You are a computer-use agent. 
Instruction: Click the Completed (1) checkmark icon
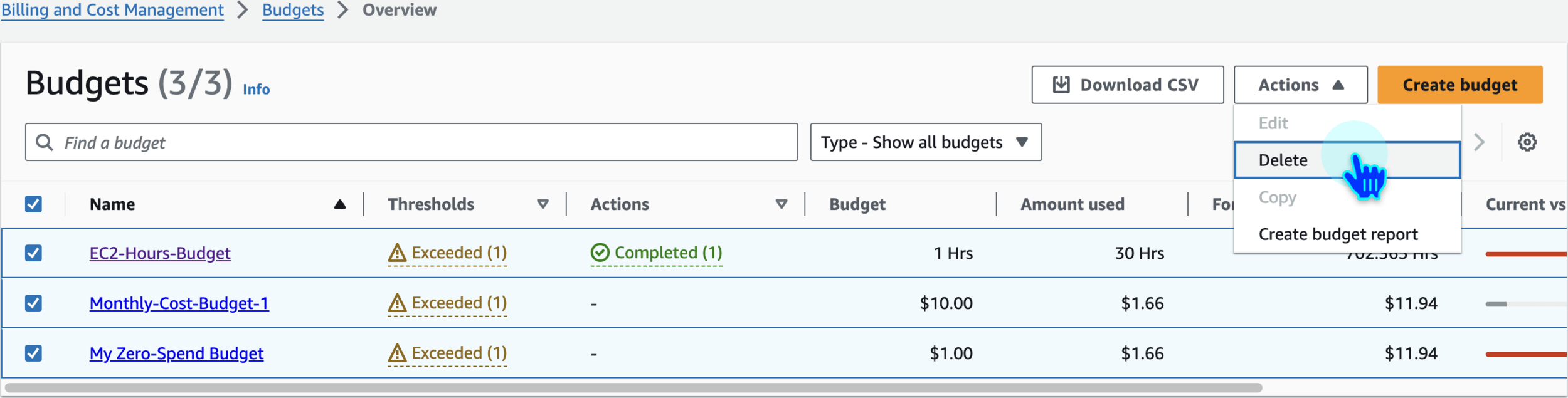pos(600,253)
